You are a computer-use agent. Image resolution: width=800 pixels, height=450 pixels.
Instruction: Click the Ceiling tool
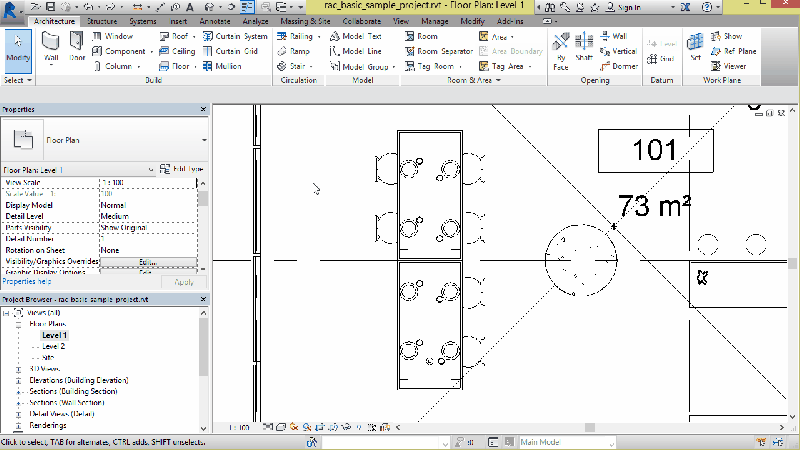pyautogui.click(x=177, y=51)
